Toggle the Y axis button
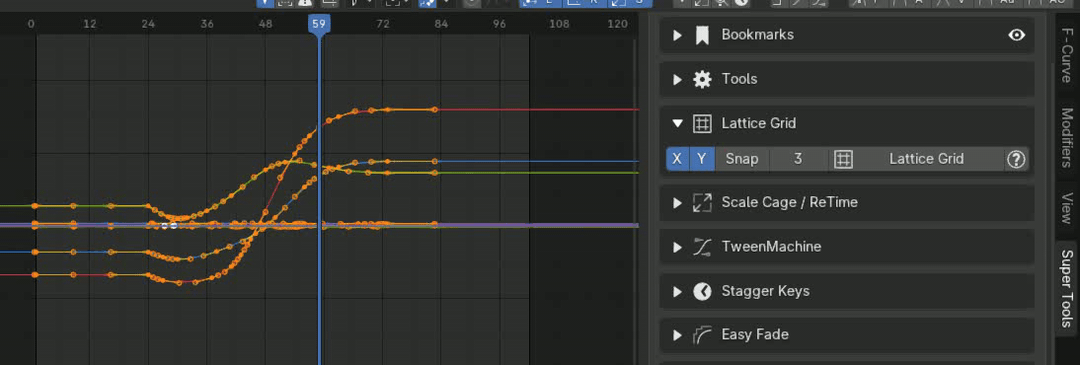Screen dimensions: 1080x365 coord(702,159)
